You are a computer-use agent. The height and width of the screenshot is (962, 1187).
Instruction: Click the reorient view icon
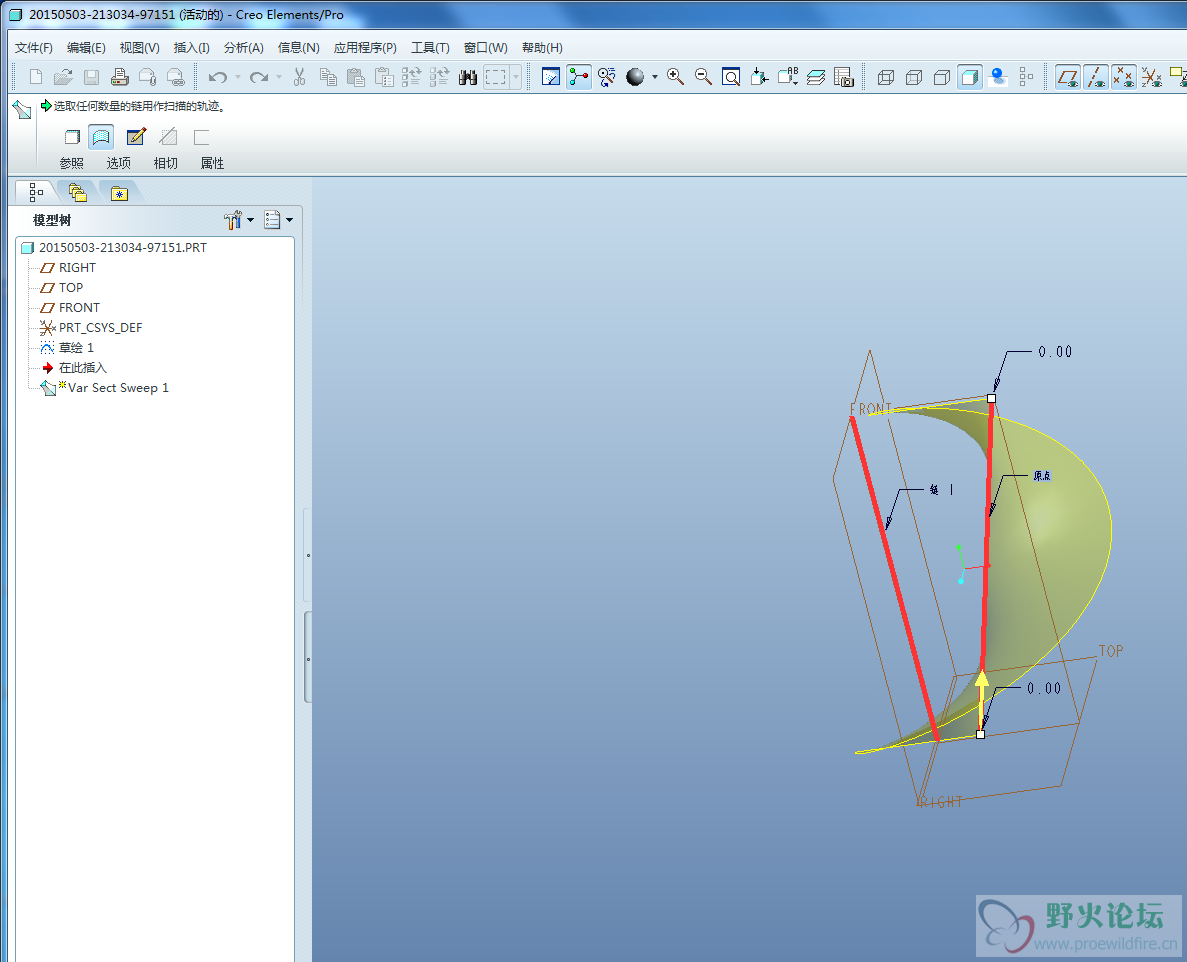(759, 76)
